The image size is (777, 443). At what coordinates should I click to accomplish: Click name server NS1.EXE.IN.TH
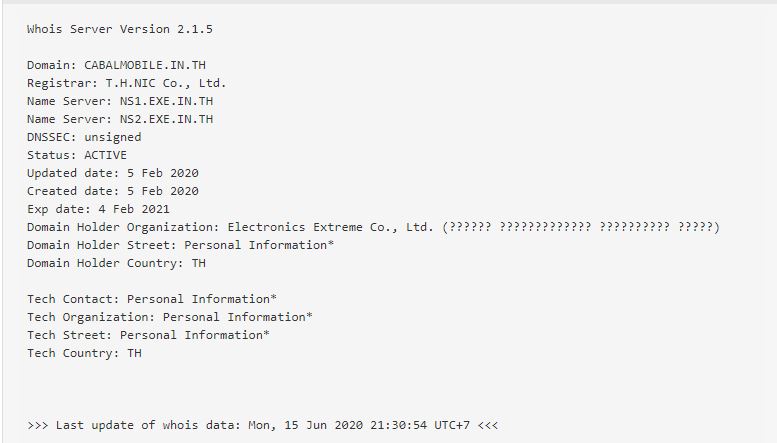click(x=166, y=101)
